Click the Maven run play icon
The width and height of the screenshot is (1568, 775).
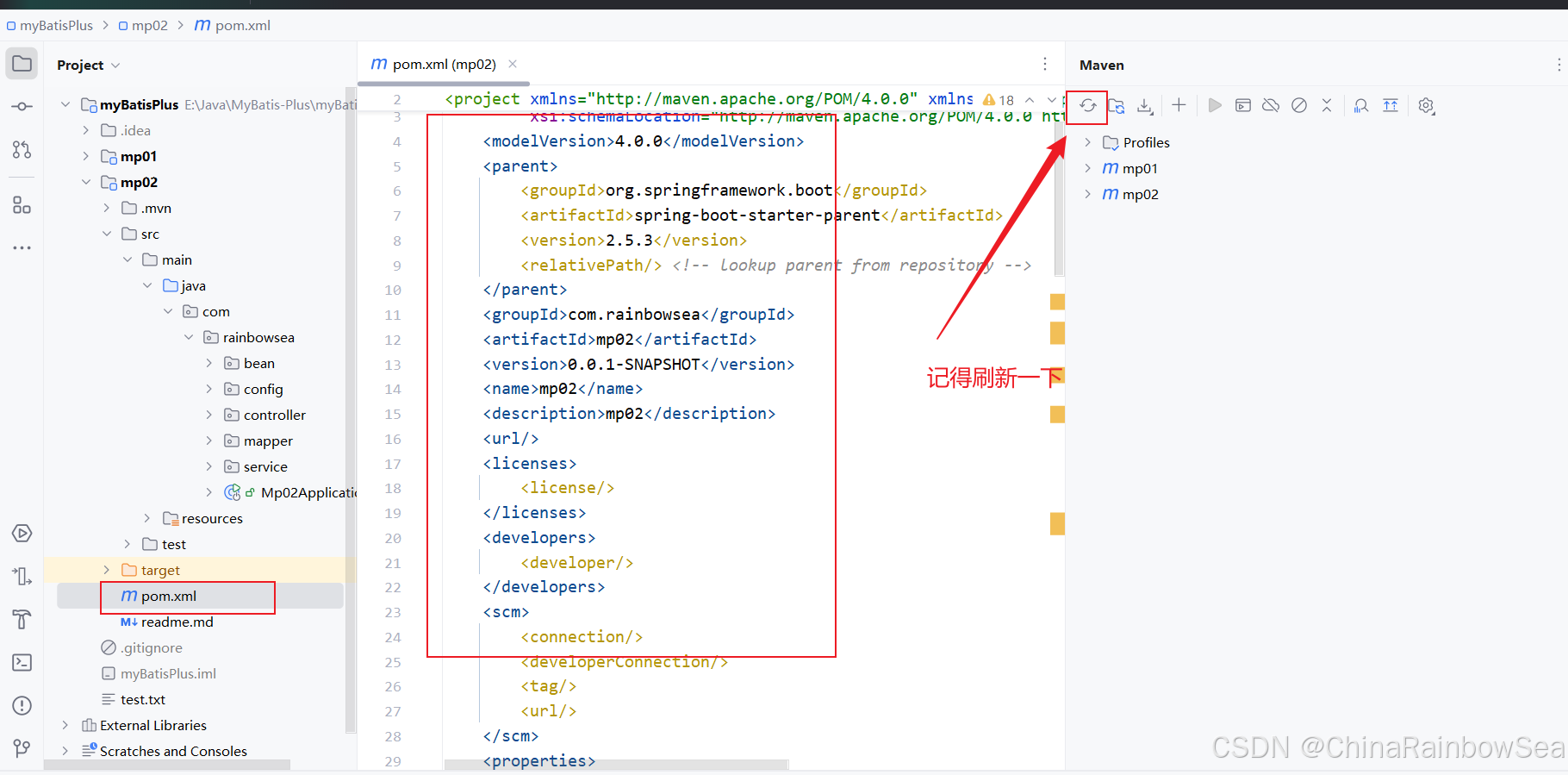[1215, 105]
